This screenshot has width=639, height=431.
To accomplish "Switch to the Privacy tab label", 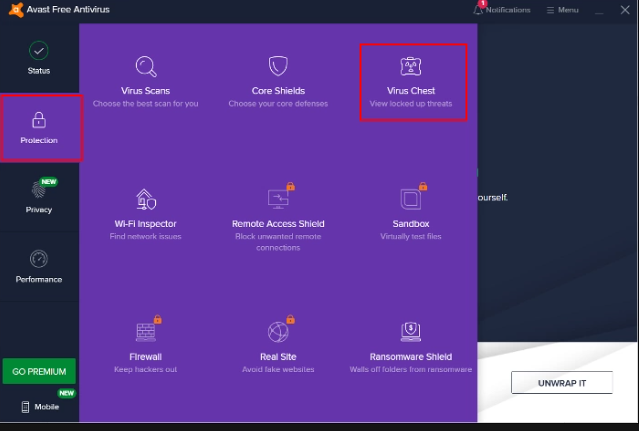I will [39, 210].
